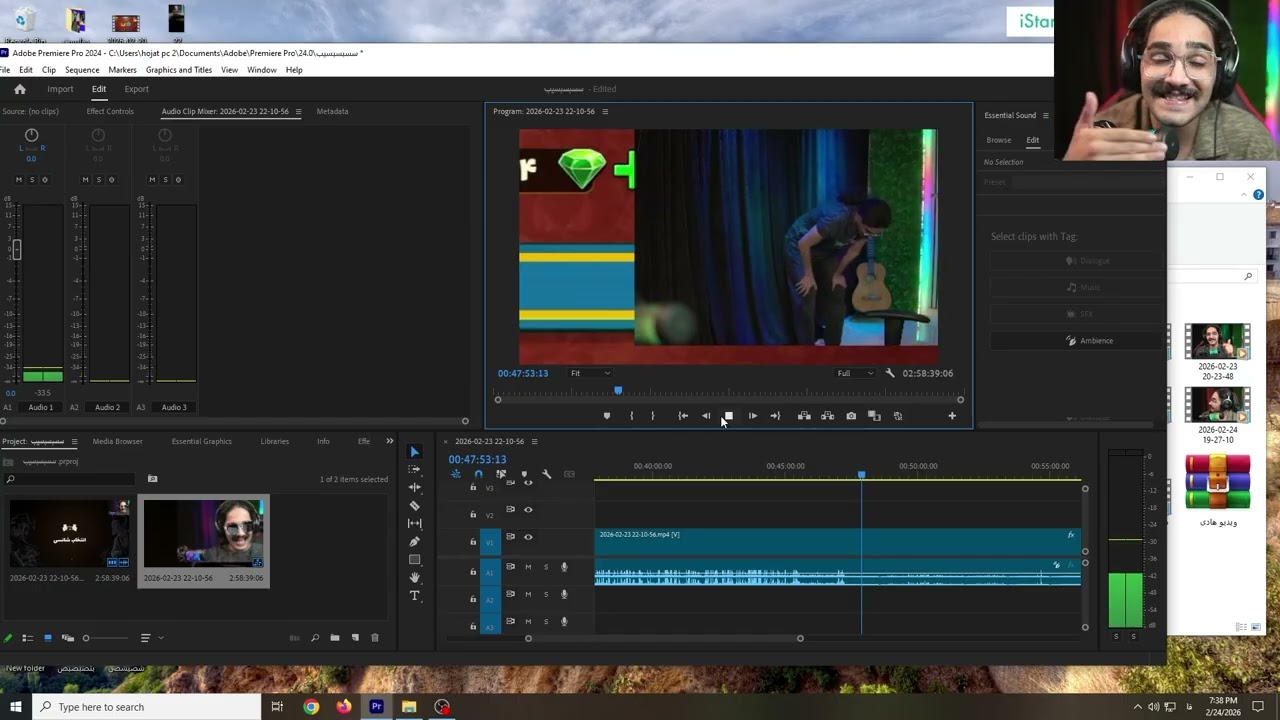Enable voice-over record on track A1
Screen dimensions: 1280x720
tap(564, 567)
